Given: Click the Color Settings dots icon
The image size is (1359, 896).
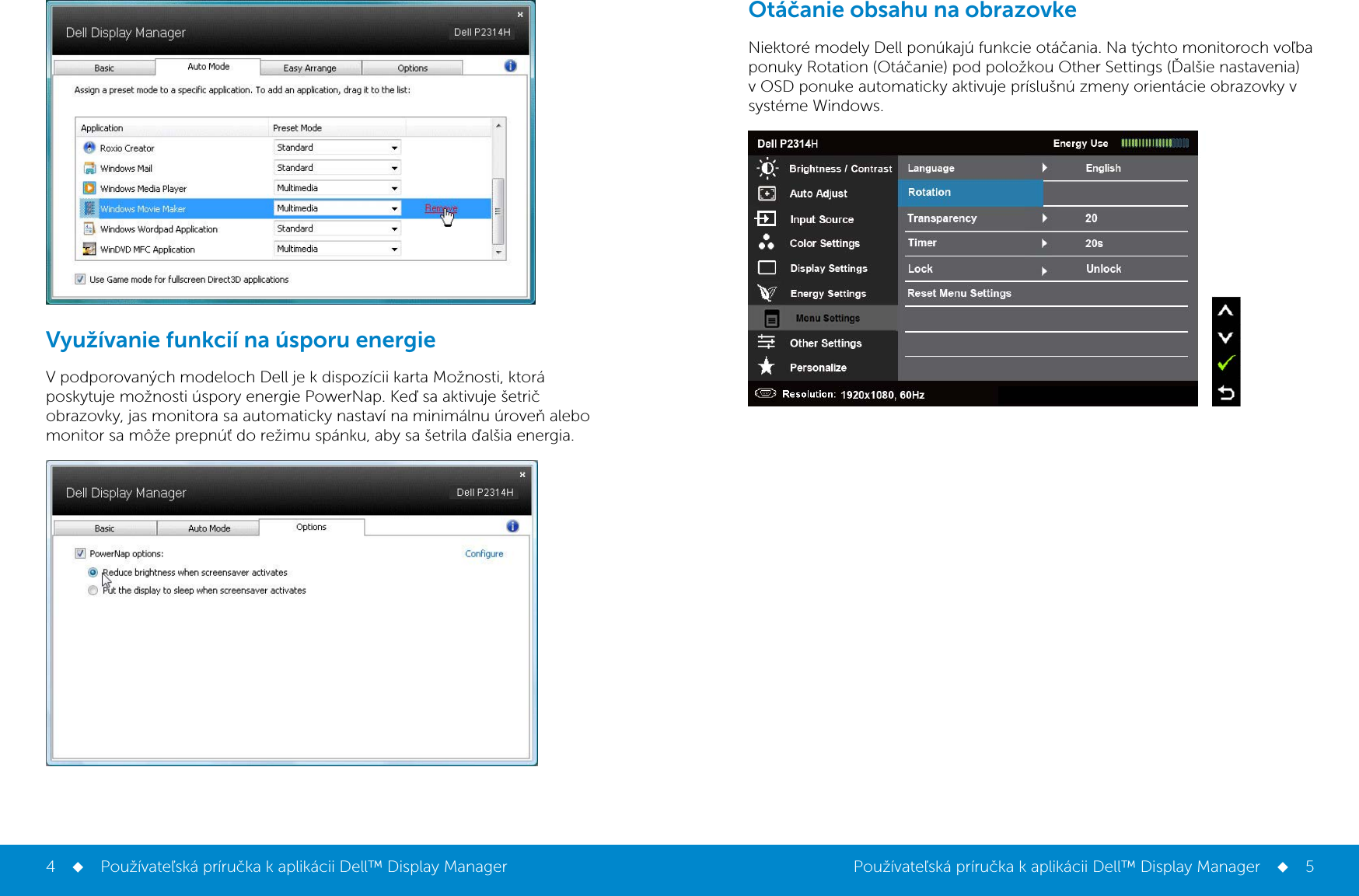Looking at the screenshot, I should pos(767,242).
